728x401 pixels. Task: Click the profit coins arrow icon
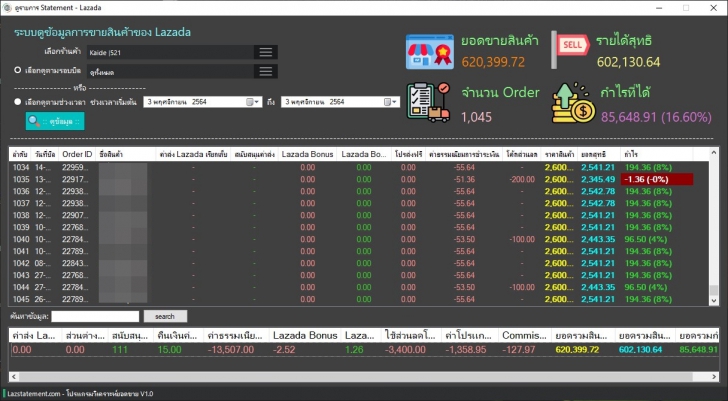tap(573, 103)
